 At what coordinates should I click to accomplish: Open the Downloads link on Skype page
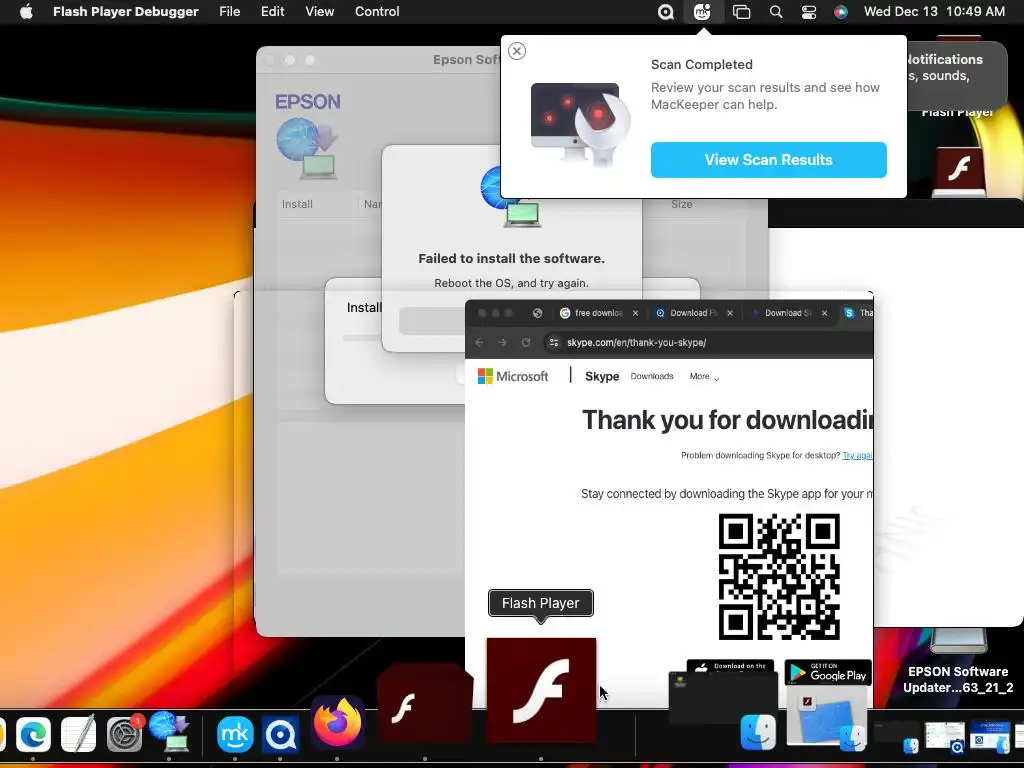click(652, 376)
